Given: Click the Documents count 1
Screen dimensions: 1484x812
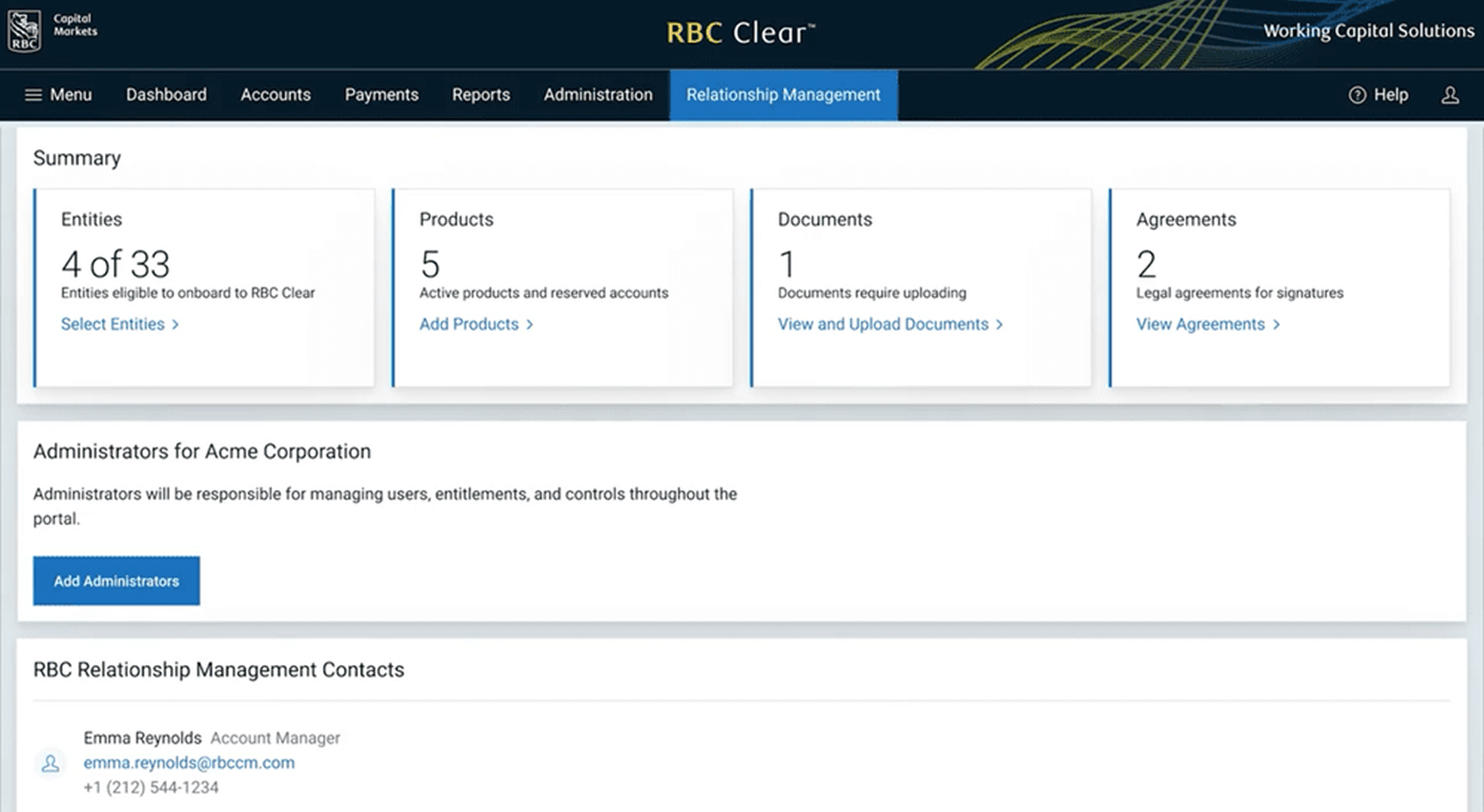Looking at the screenshot, I should (787, 264).
